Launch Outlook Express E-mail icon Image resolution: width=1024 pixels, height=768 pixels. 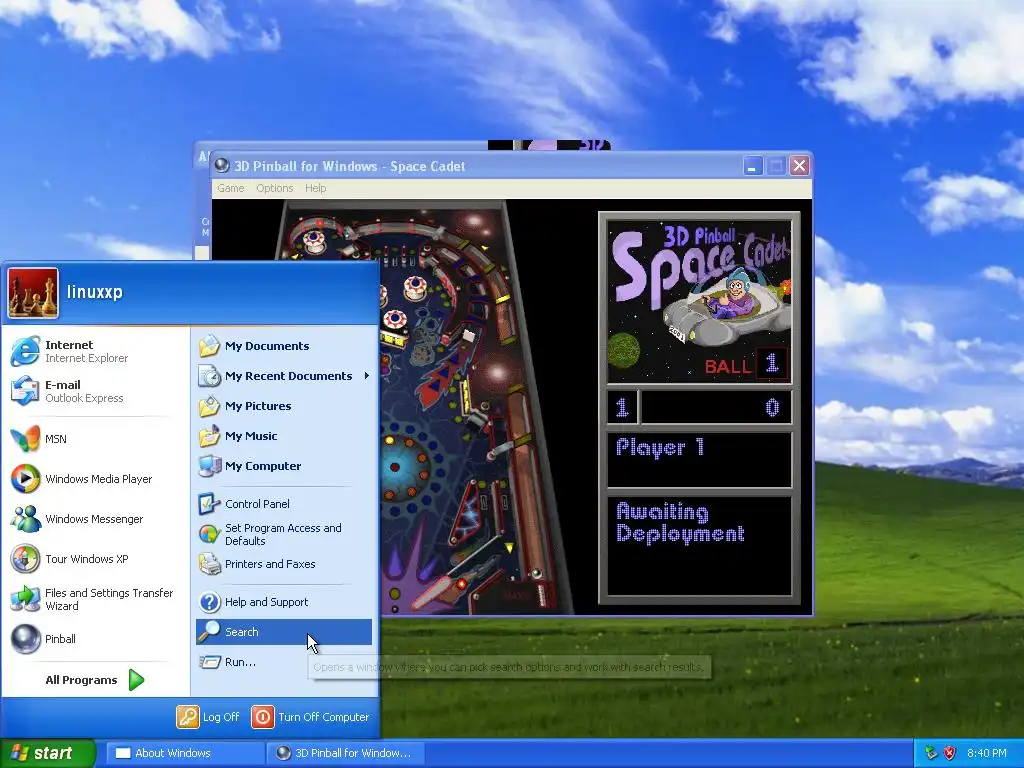[25, 391]
